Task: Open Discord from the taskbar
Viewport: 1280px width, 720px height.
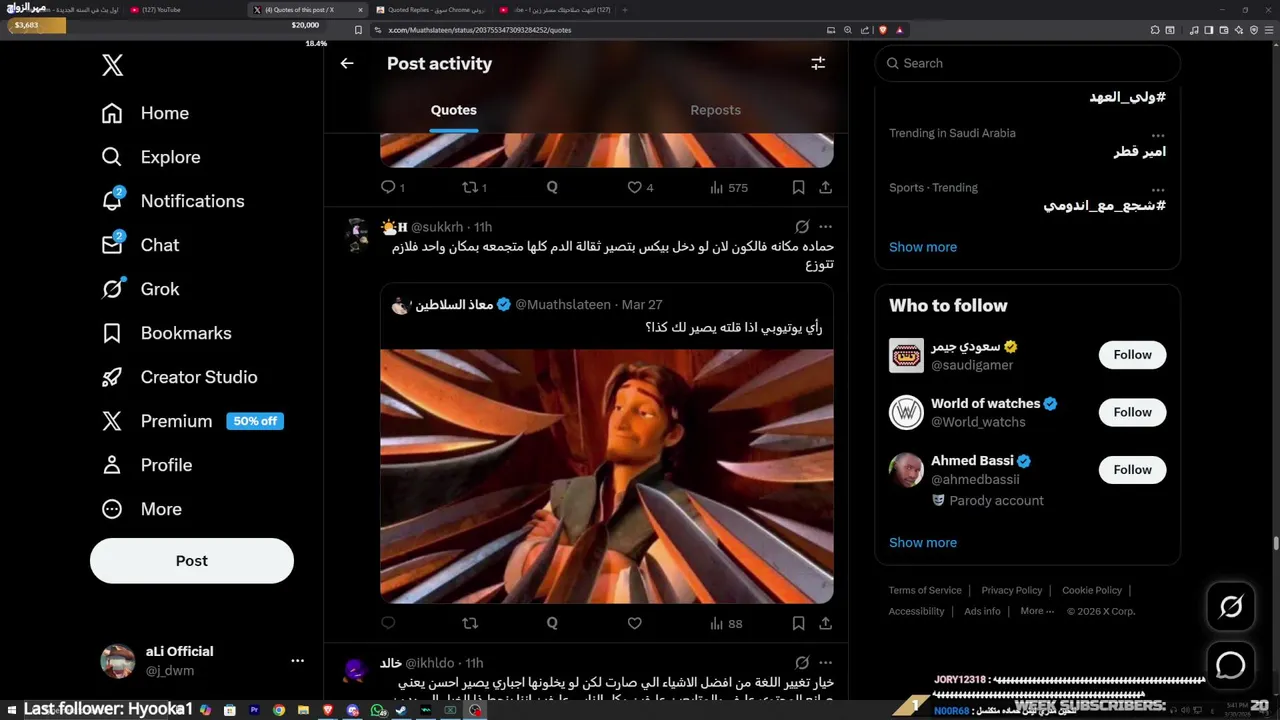Action: coord(352,710)
